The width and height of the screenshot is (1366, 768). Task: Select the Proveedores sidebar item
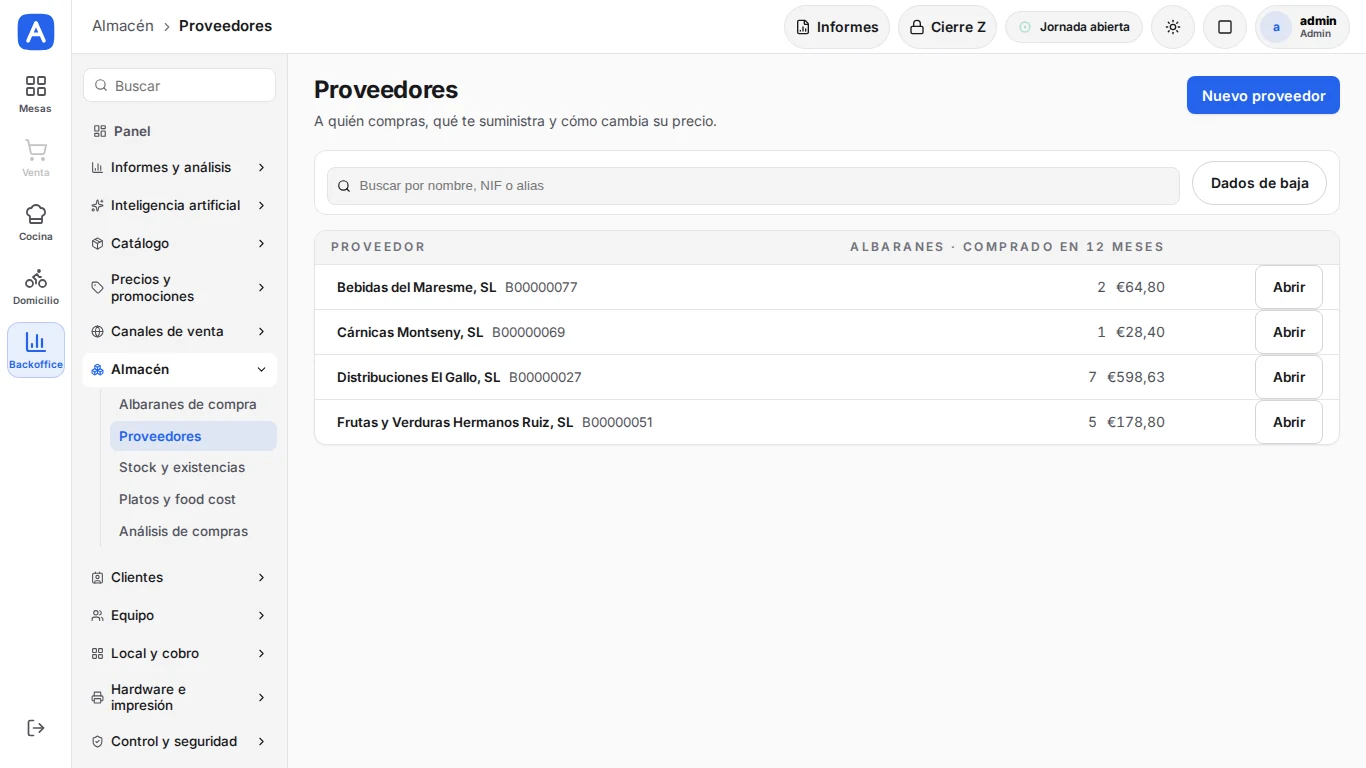(193, 436)
